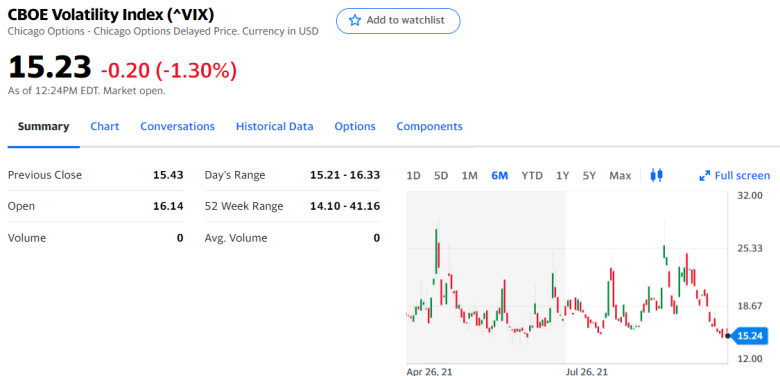Switch chart to 5Y range
This screenshot has height=376, width=780.
click(589, 176)
